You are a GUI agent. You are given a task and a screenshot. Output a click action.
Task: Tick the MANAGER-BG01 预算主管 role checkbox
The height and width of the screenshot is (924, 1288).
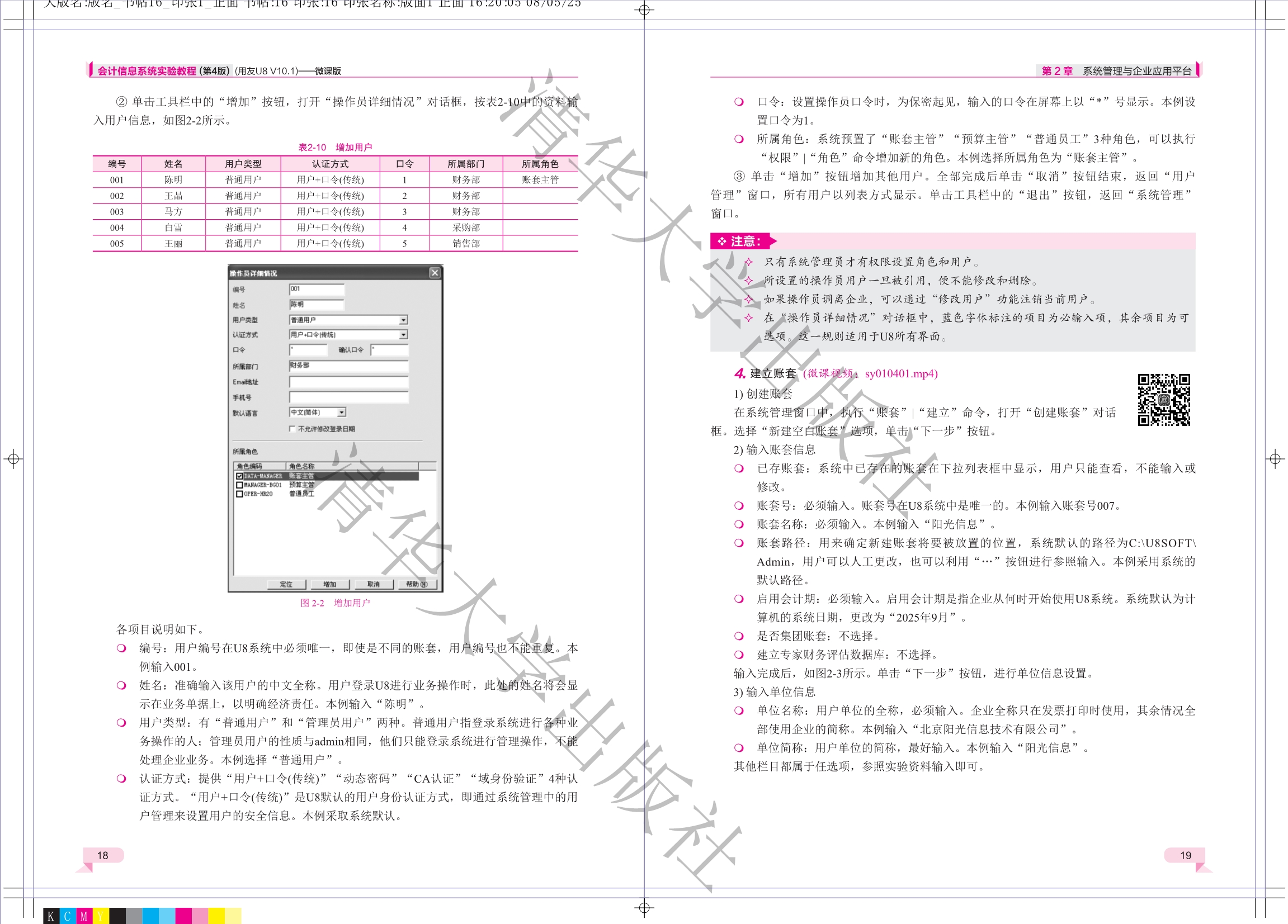240,485
